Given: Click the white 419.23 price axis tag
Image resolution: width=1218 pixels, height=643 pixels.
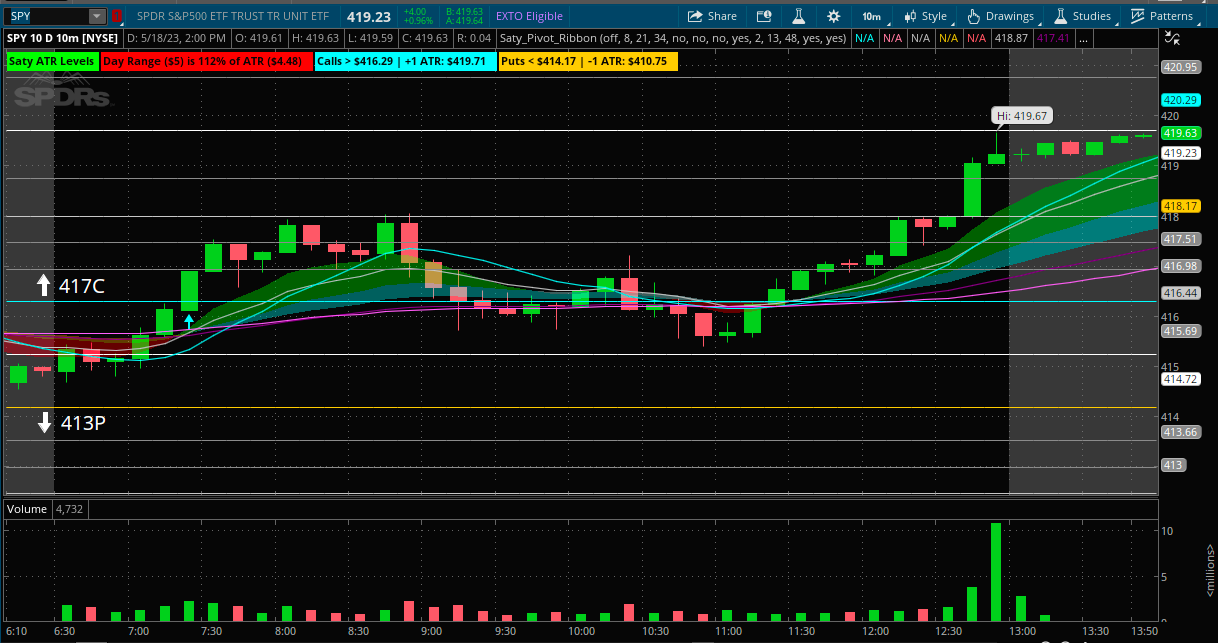Looking at the screenshot, I should 1180,153.
